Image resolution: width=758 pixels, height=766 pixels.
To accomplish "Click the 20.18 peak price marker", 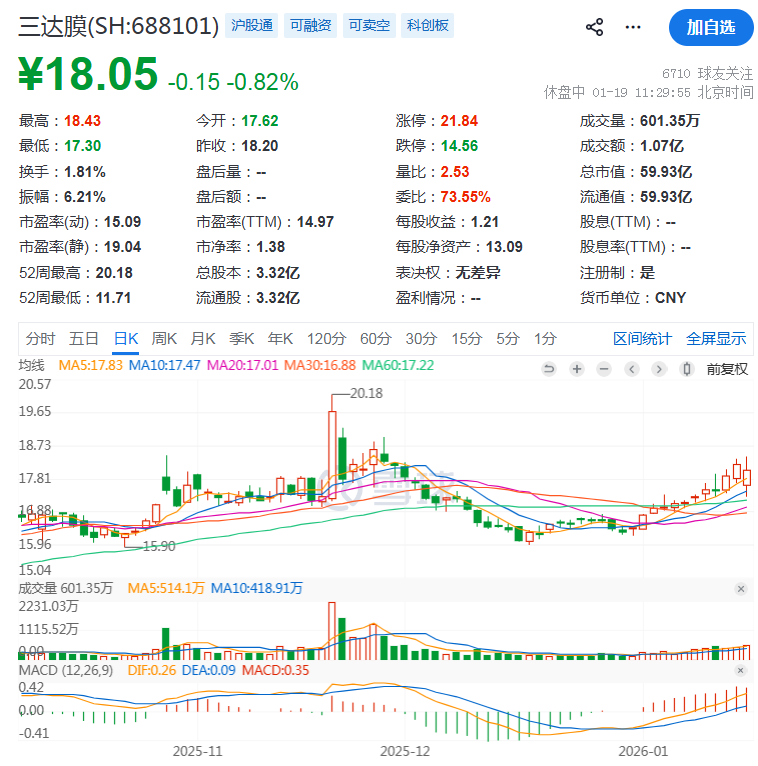I will tap(366, 393).
